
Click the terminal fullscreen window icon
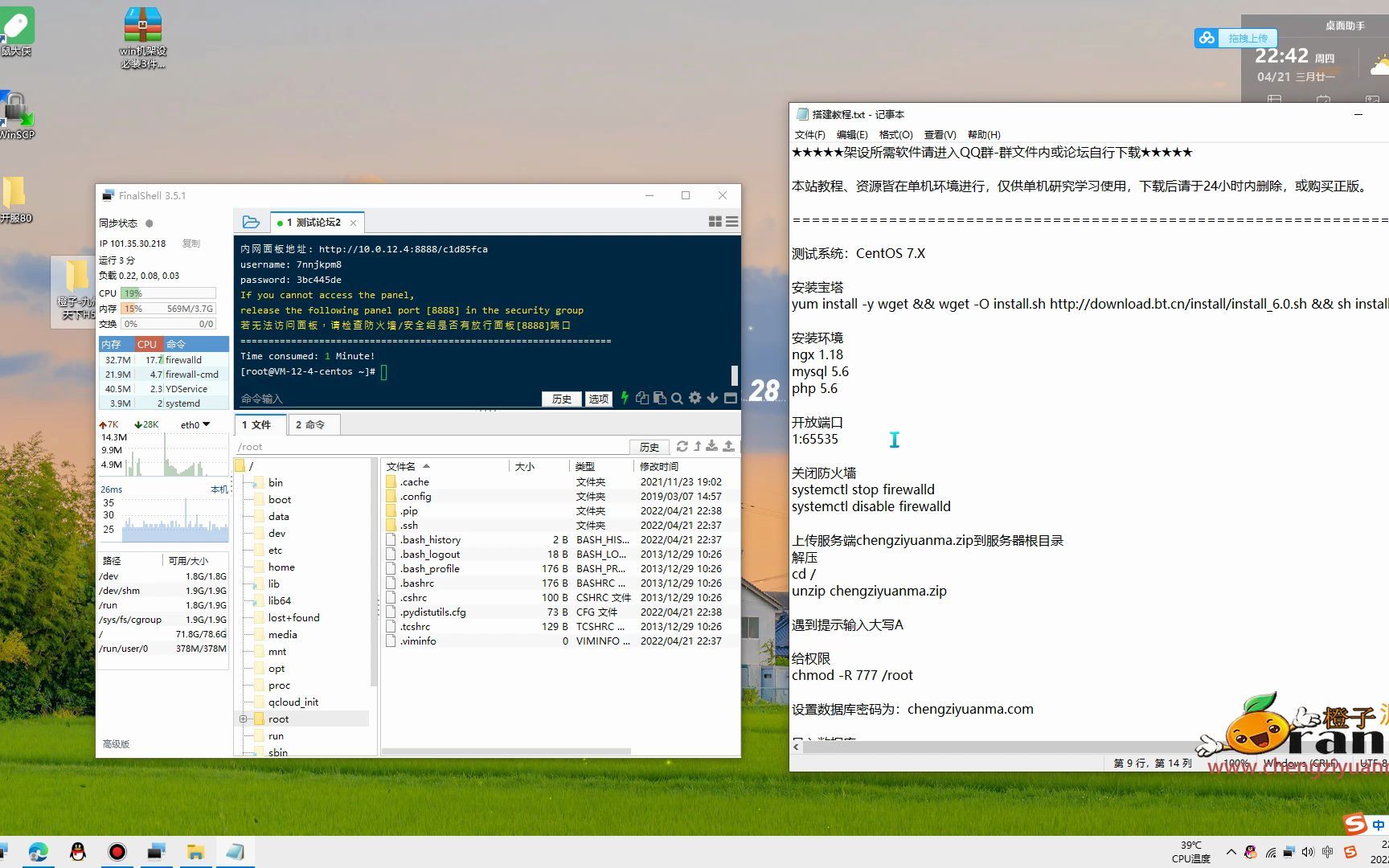(730, 398)
